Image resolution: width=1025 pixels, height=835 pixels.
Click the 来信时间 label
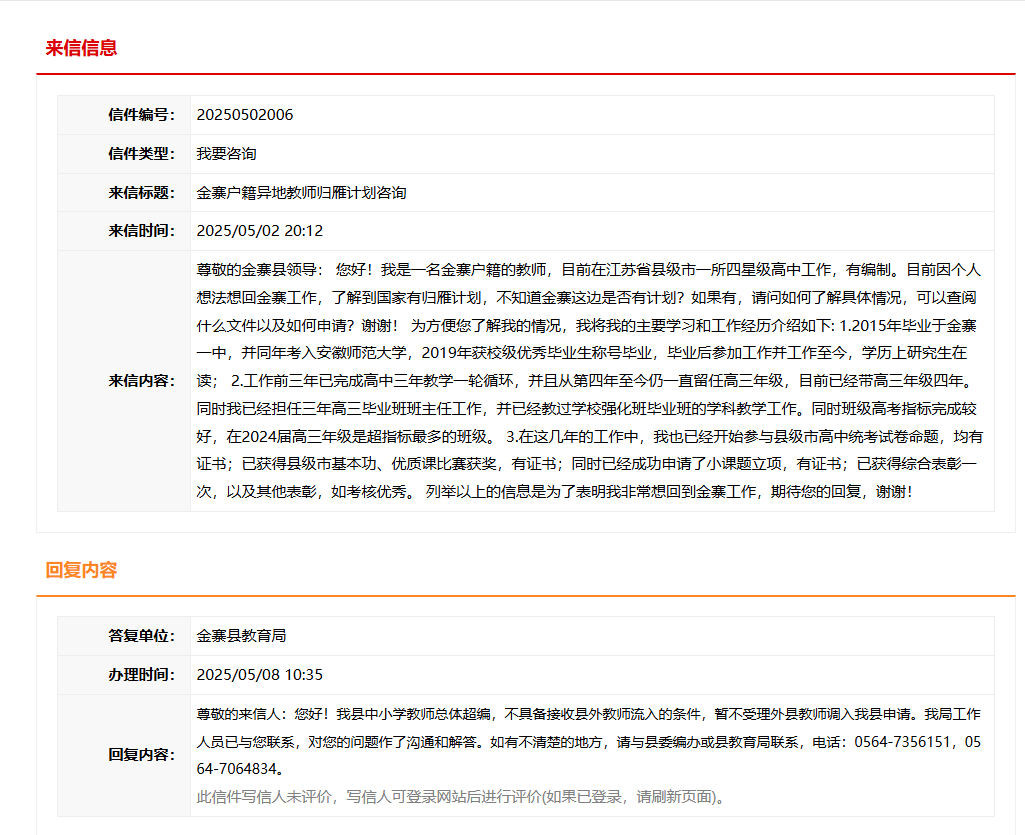[141, 231]
